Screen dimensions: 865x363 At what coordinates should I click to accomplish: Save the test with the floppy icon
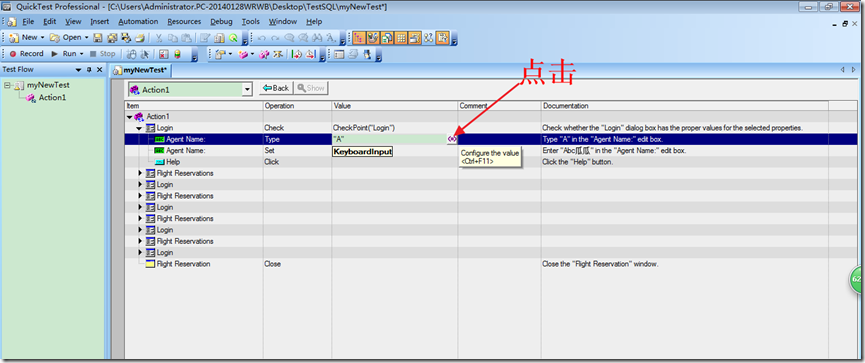point(98,38)
